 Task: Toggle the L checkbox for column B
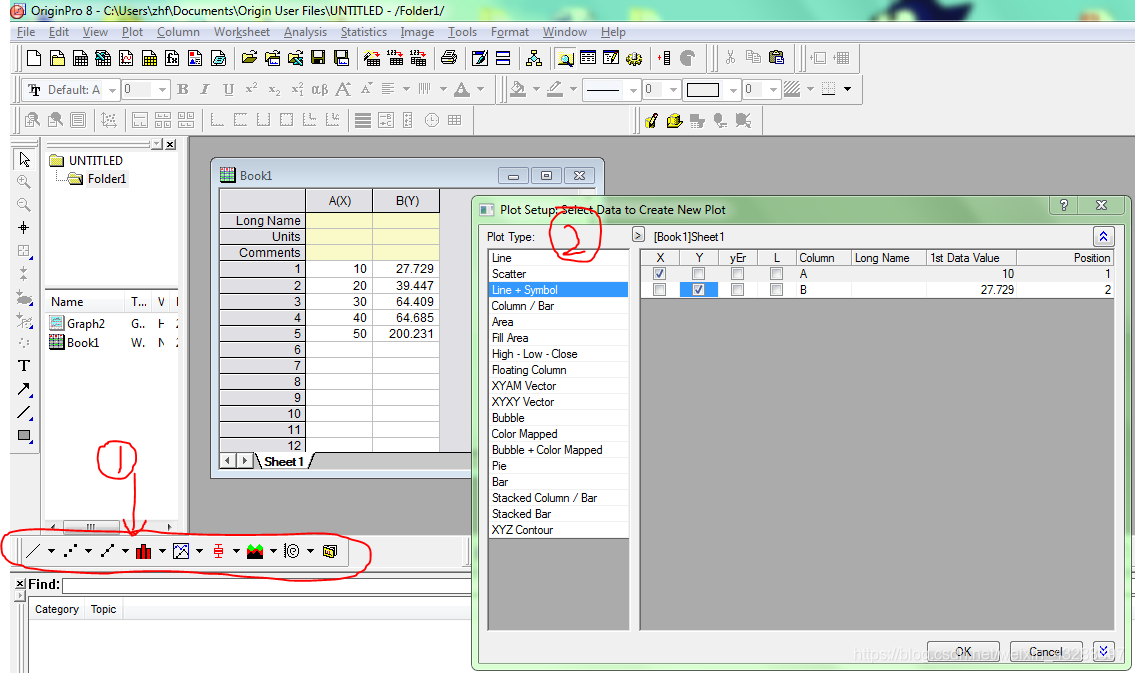[x=776, y=289]
